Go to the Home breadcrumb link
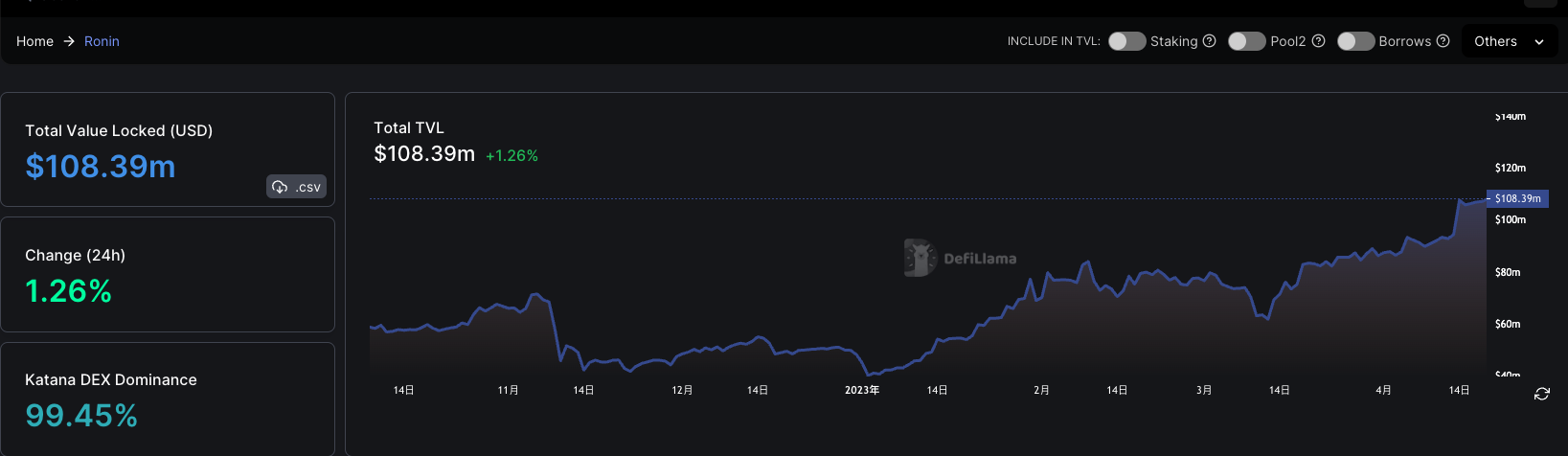Screen dimensions: 1568x456 (34, 41)
